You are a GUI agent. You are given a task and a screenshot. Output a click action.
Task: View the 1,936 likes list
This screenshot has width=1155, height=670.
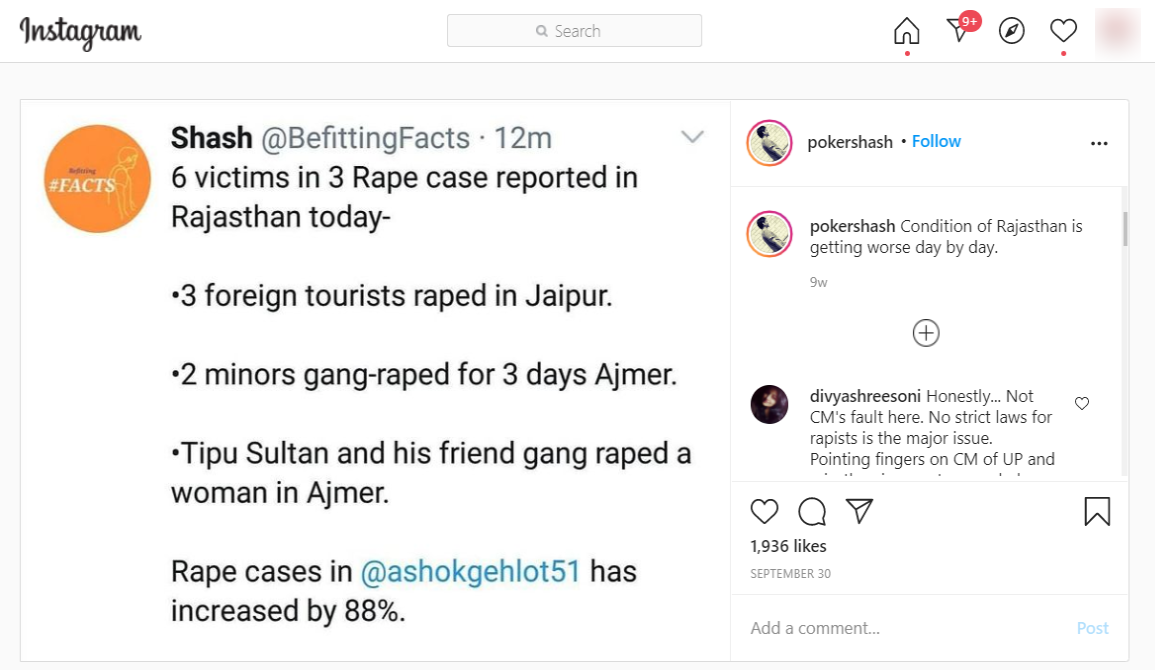coord(788,546)
